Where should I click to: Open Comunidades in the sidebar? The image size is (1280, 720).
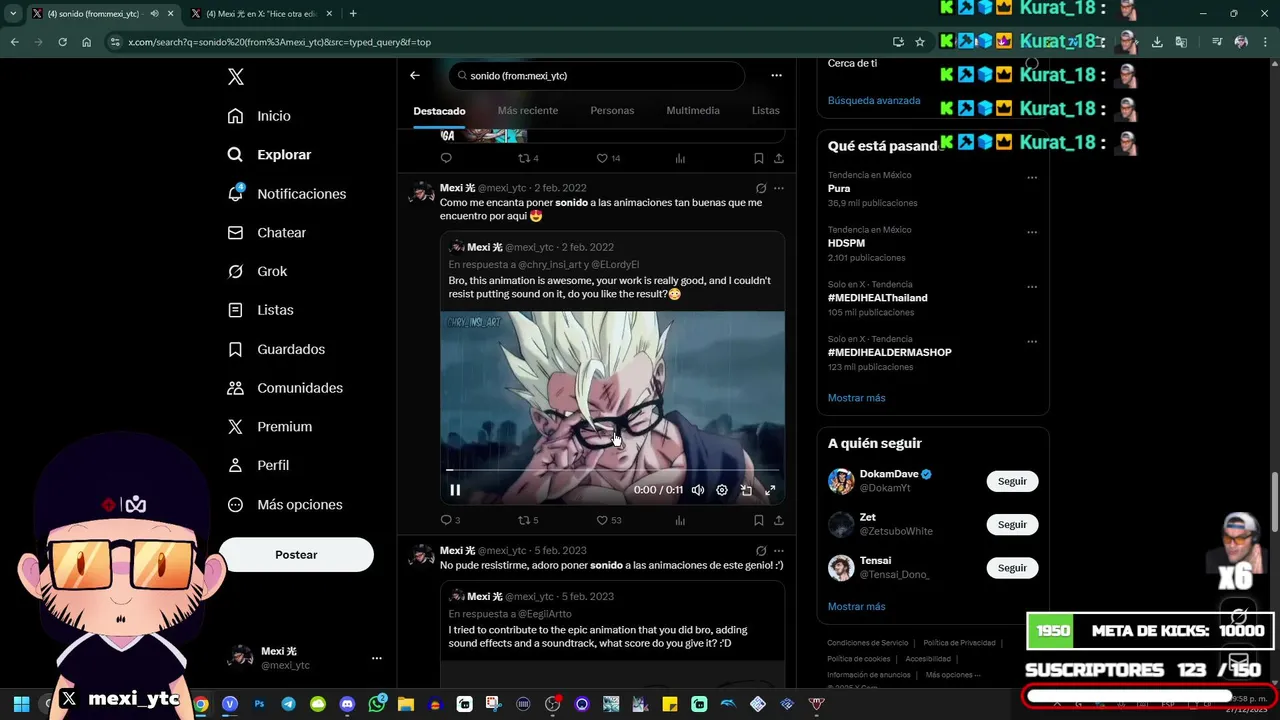(x=285, y=388)
